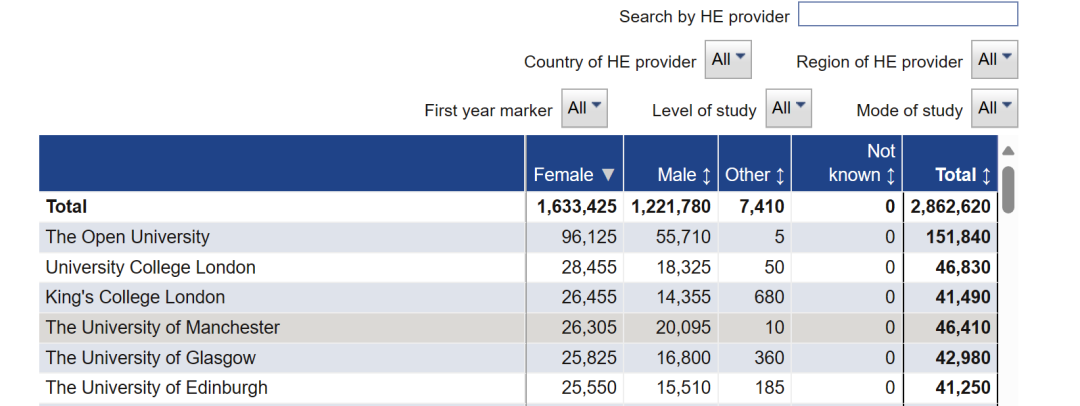Click the male total value 1,221,780
This screenshot has width=1080, height=406.
(x=669, y=207)
